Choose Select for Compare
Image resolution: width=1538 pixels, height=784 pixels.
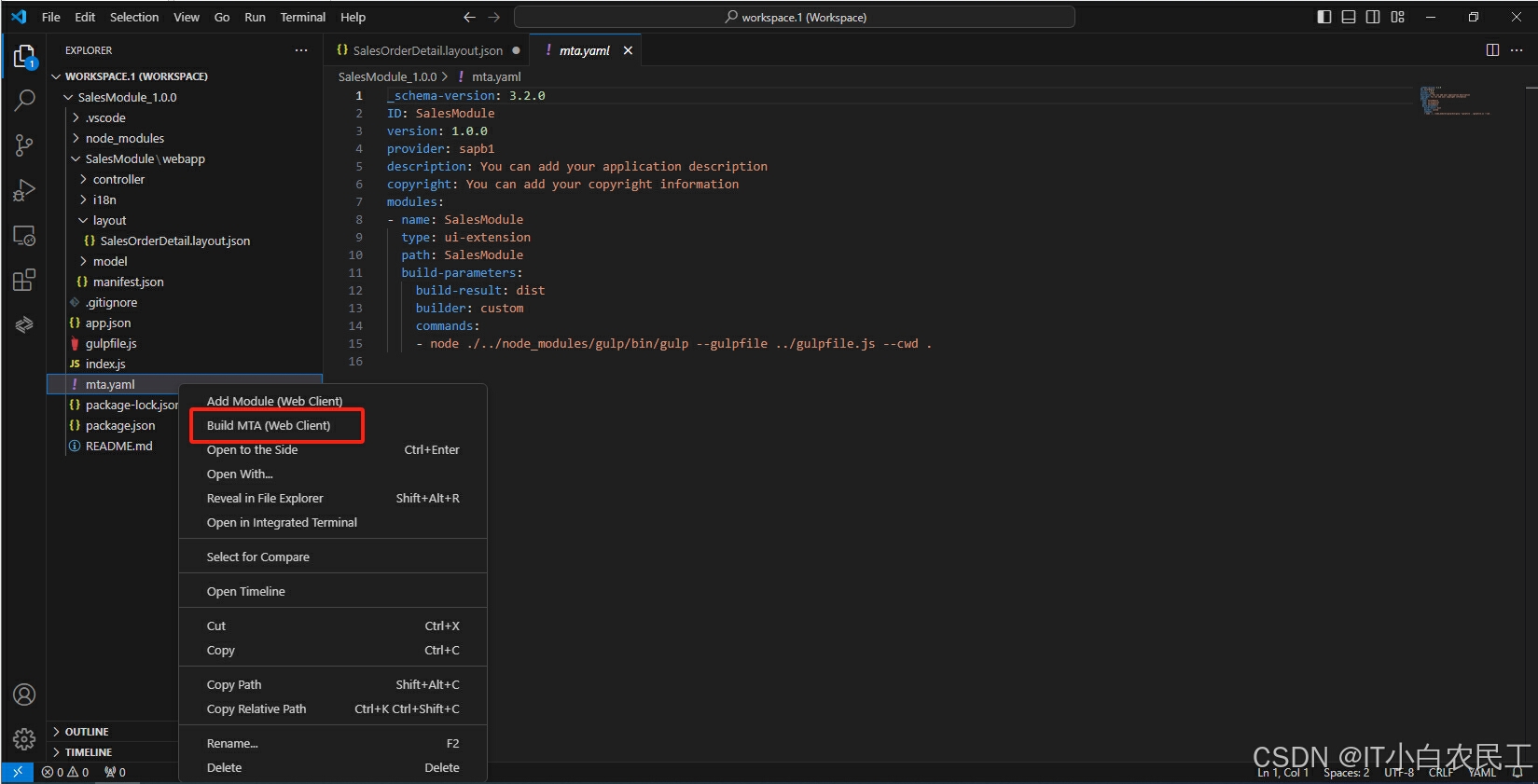(x=333, y=557)
